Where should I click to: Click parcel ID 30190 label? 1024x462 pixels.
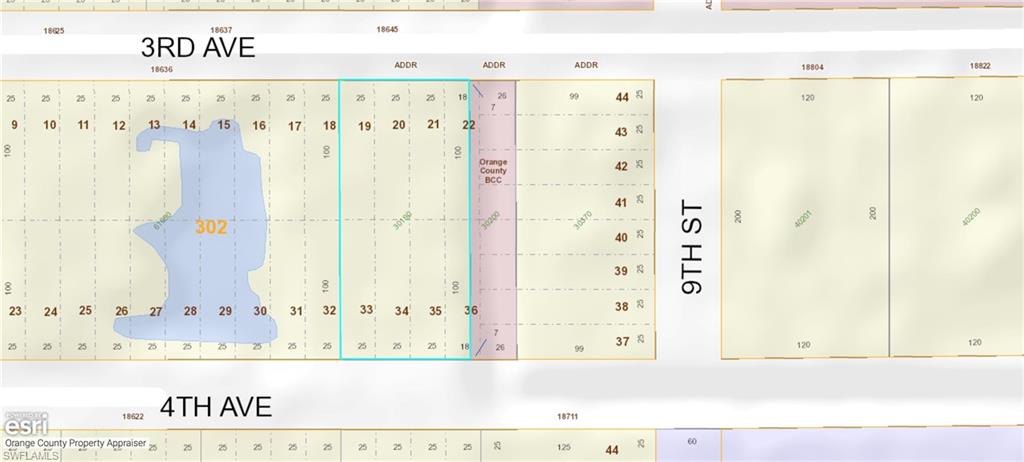coord(402,220)
